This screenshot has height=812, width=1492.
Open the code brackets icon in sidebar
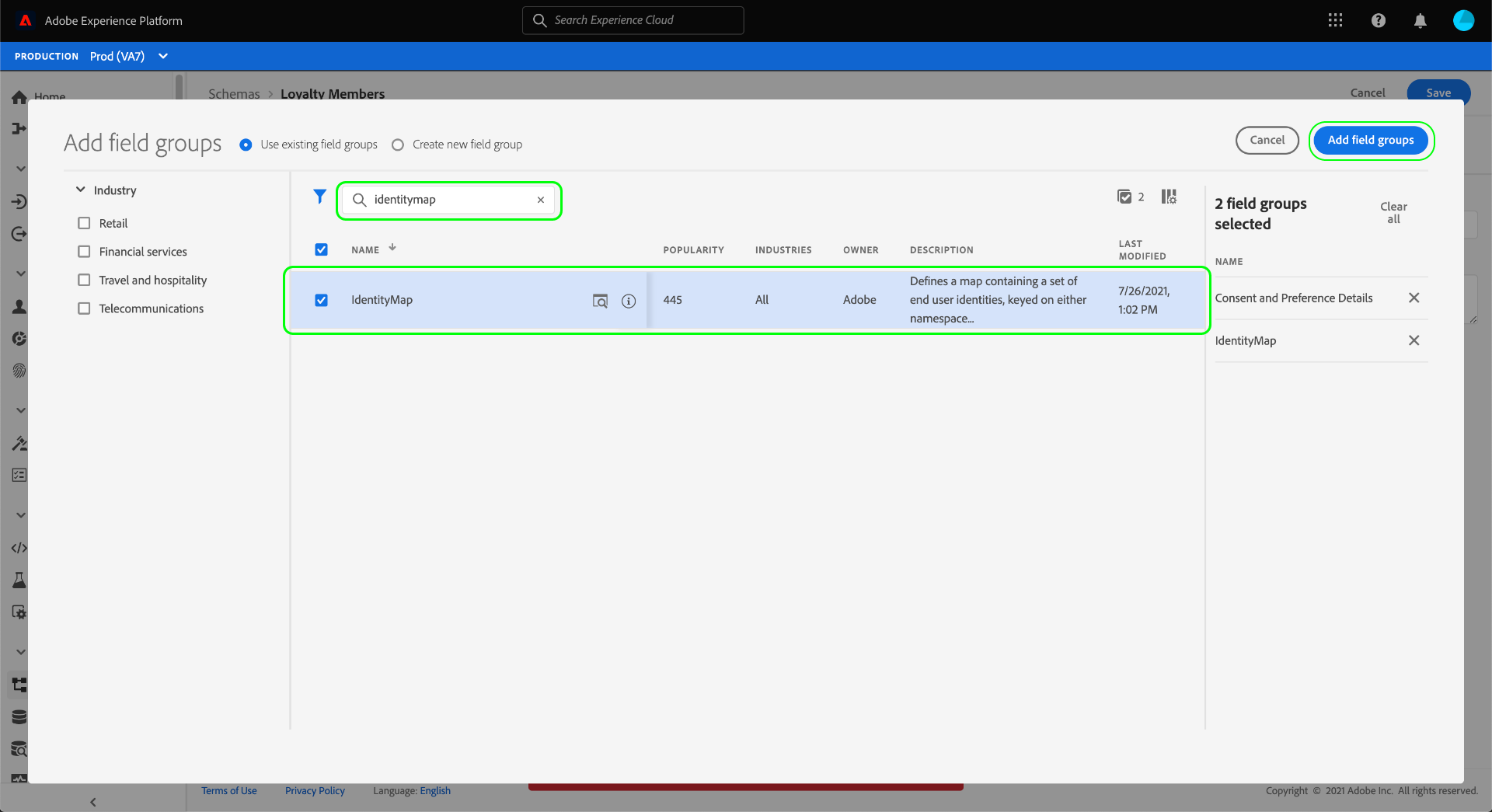19,548
